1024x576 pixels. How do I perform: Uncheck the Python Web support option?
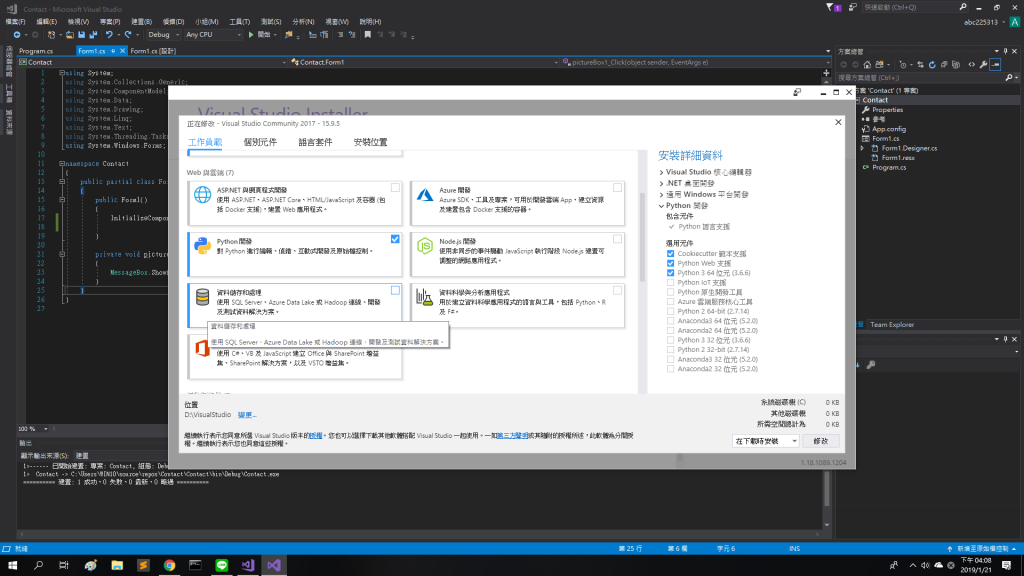click(x=671, y=263)
